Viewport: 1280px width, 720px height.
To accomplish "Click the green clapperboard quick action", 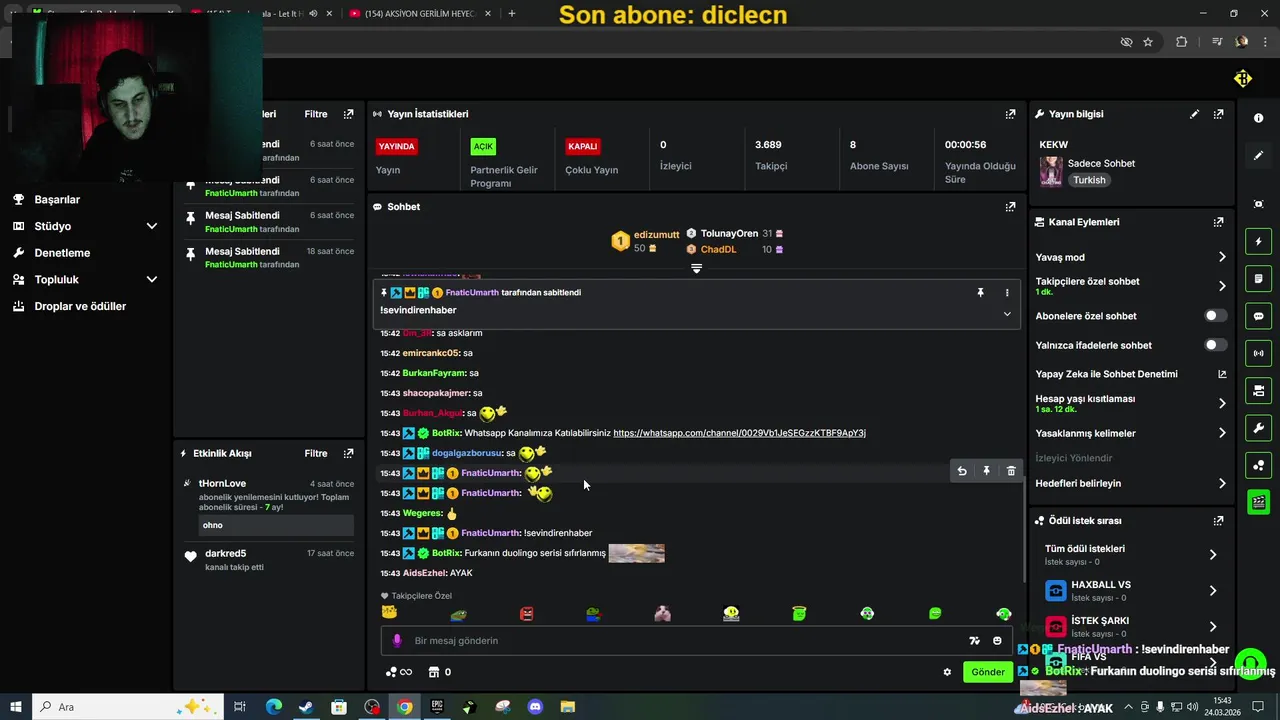I will [1258, 502].
